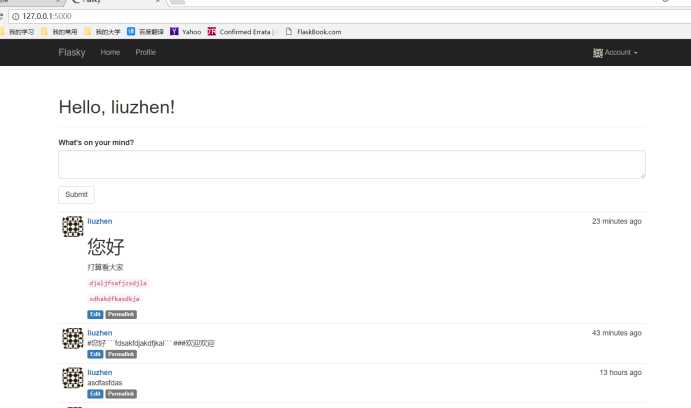The height and width of the screenshot is (408, 691).
Task: Click the What's on your mind? label
Action: (96, 142)
